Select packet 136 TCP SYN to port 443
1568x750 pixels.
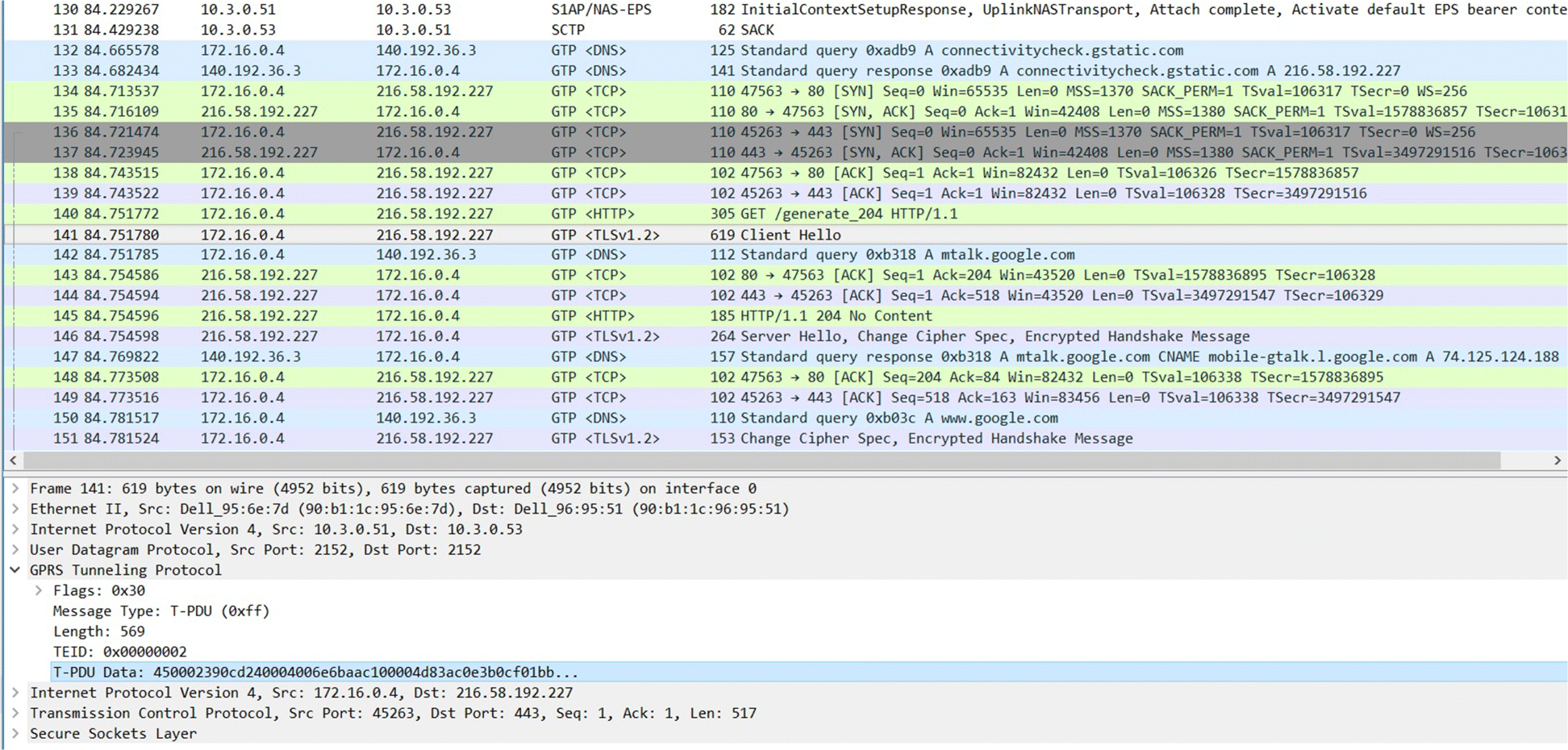point(786,132)
